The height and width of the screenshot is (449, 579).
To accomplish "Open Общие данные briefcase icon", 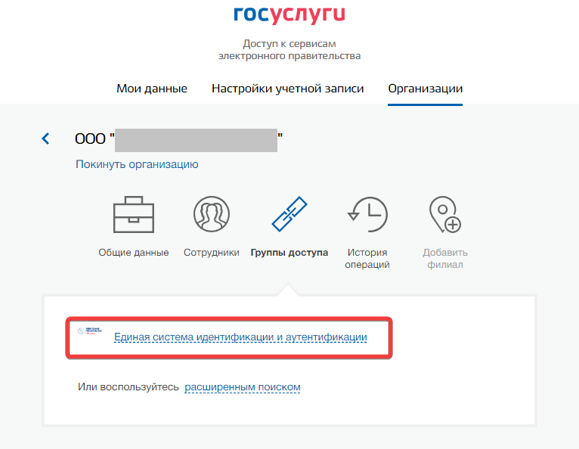I will [133, 215].
